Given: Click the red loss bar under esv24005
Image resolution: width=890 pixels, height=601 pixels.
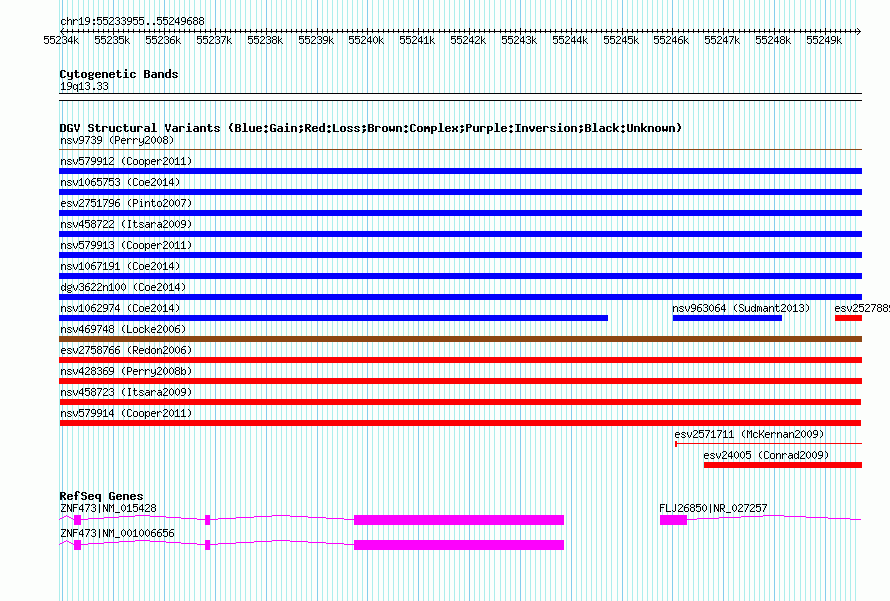Looking at the screenshot, I should [x=783, y=465].
